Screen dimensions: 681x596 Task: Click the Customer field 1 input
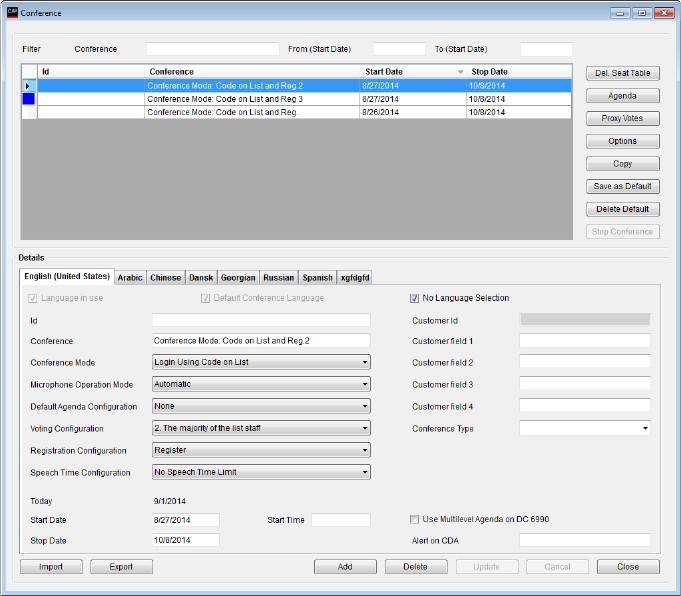point(585,341)
